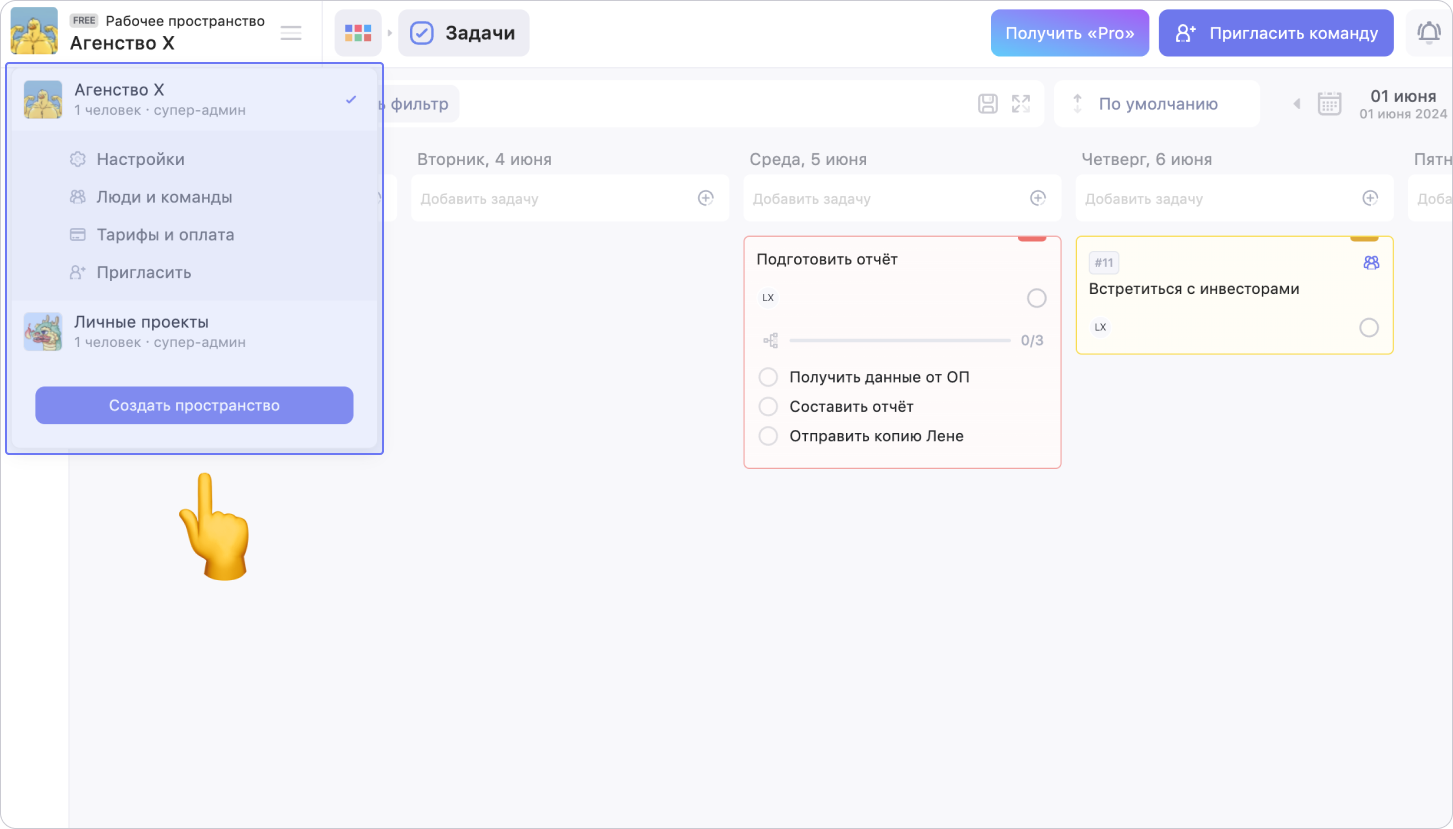Open the calendar date picker icon
1453x829 pixels.
[1329, 104]
